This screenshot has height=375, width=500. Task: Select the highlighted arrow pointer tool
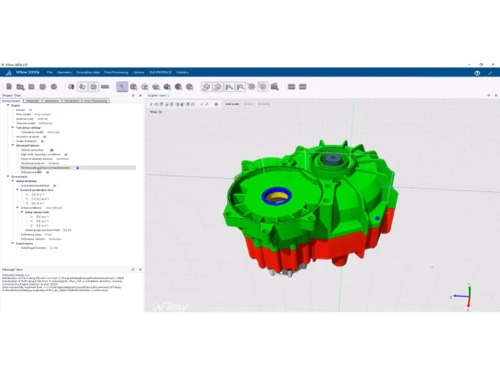(122, 87)
